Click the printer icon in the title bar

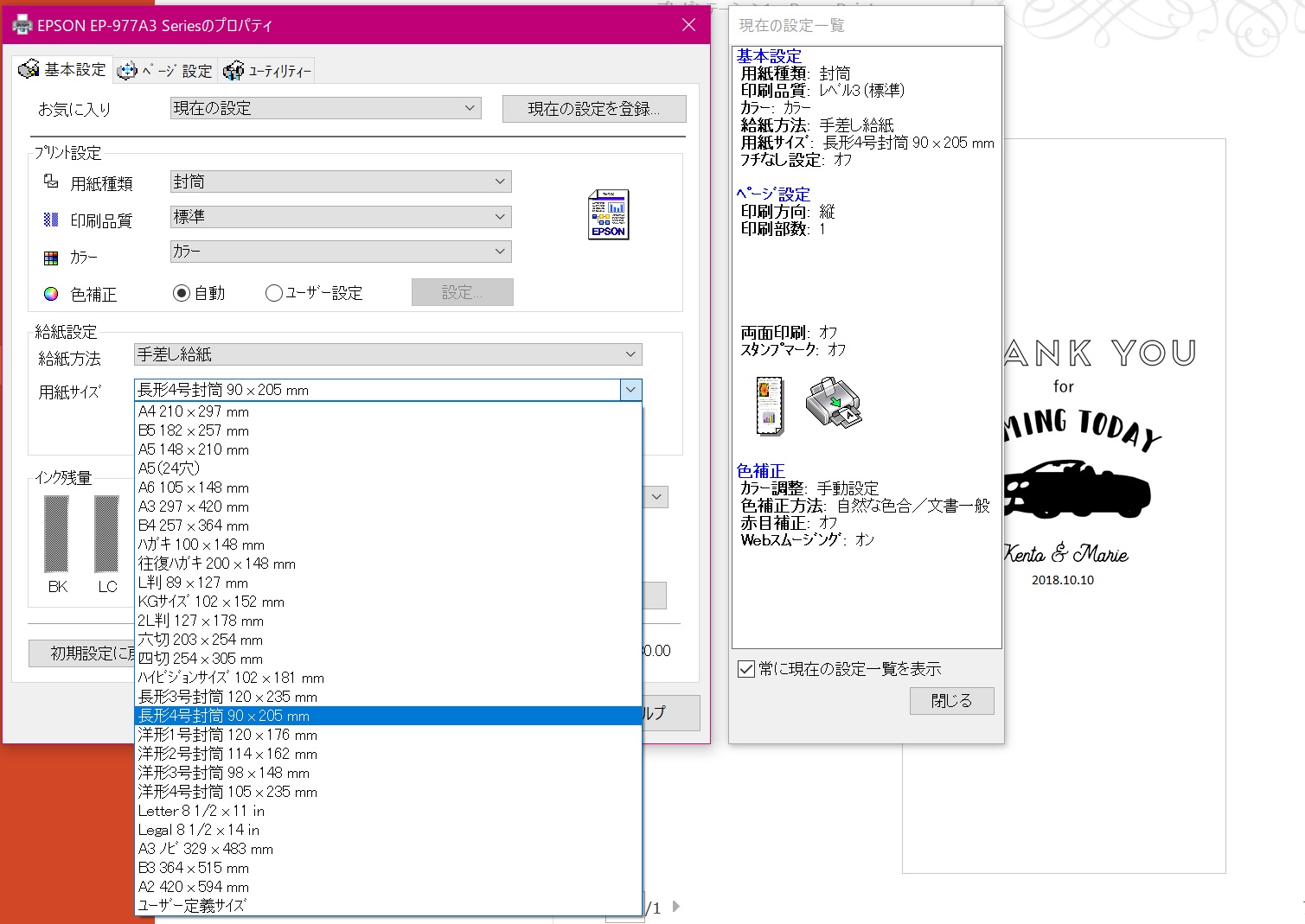[x=22, y=25]
